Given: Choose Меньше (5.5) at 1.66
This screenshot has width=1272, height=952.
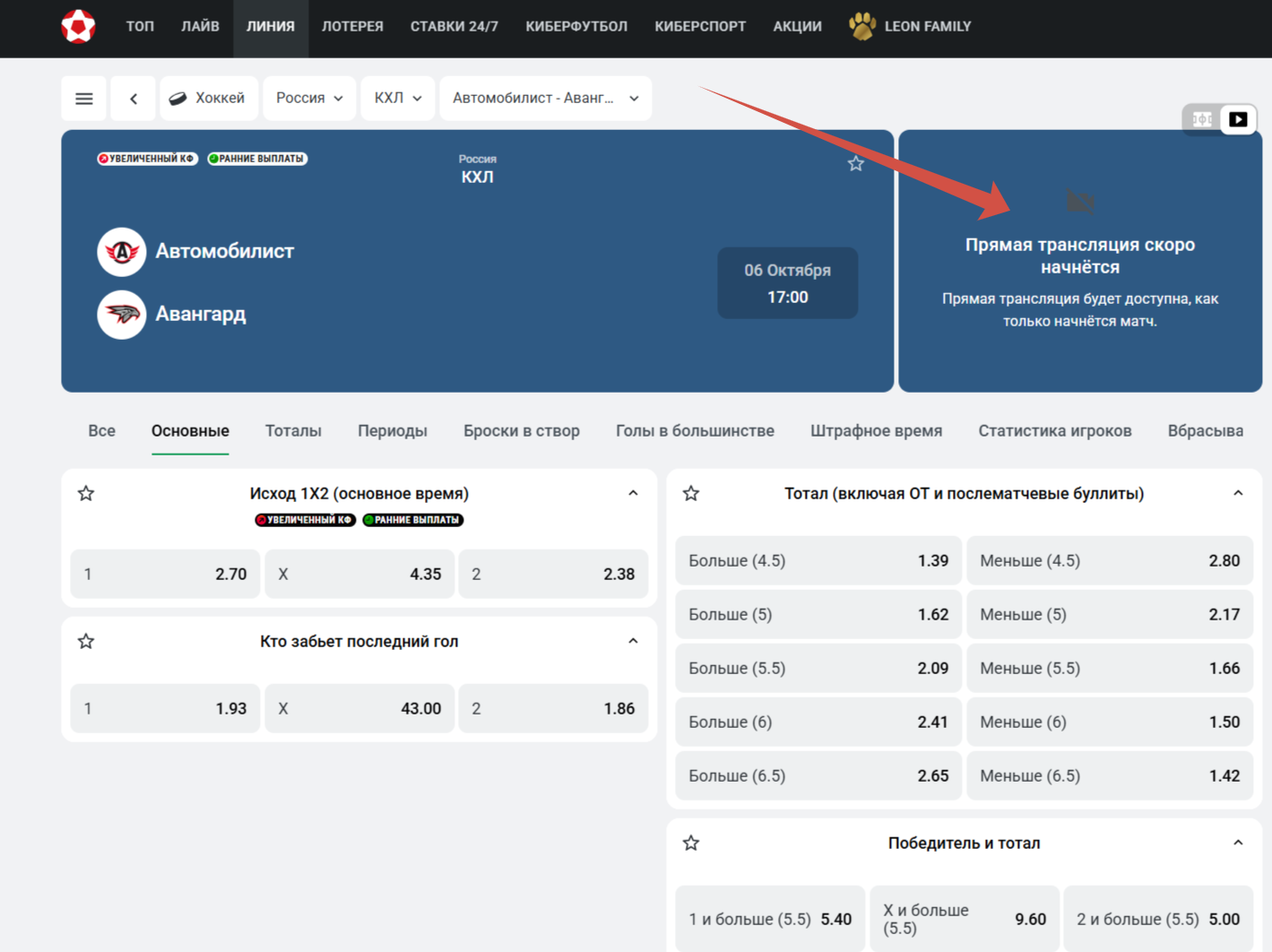Looking at the screenshot, I should coord(1110,668).
